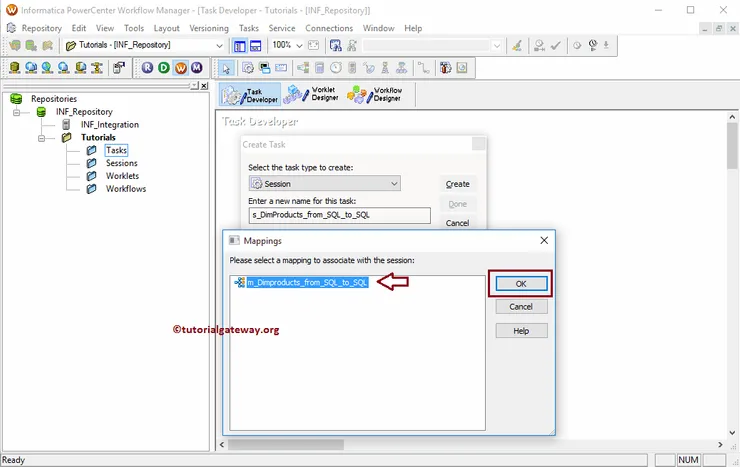The width and height of the screenshot is (740, 467).
Task: Open the View menu
Action: (x=105, y=28)
